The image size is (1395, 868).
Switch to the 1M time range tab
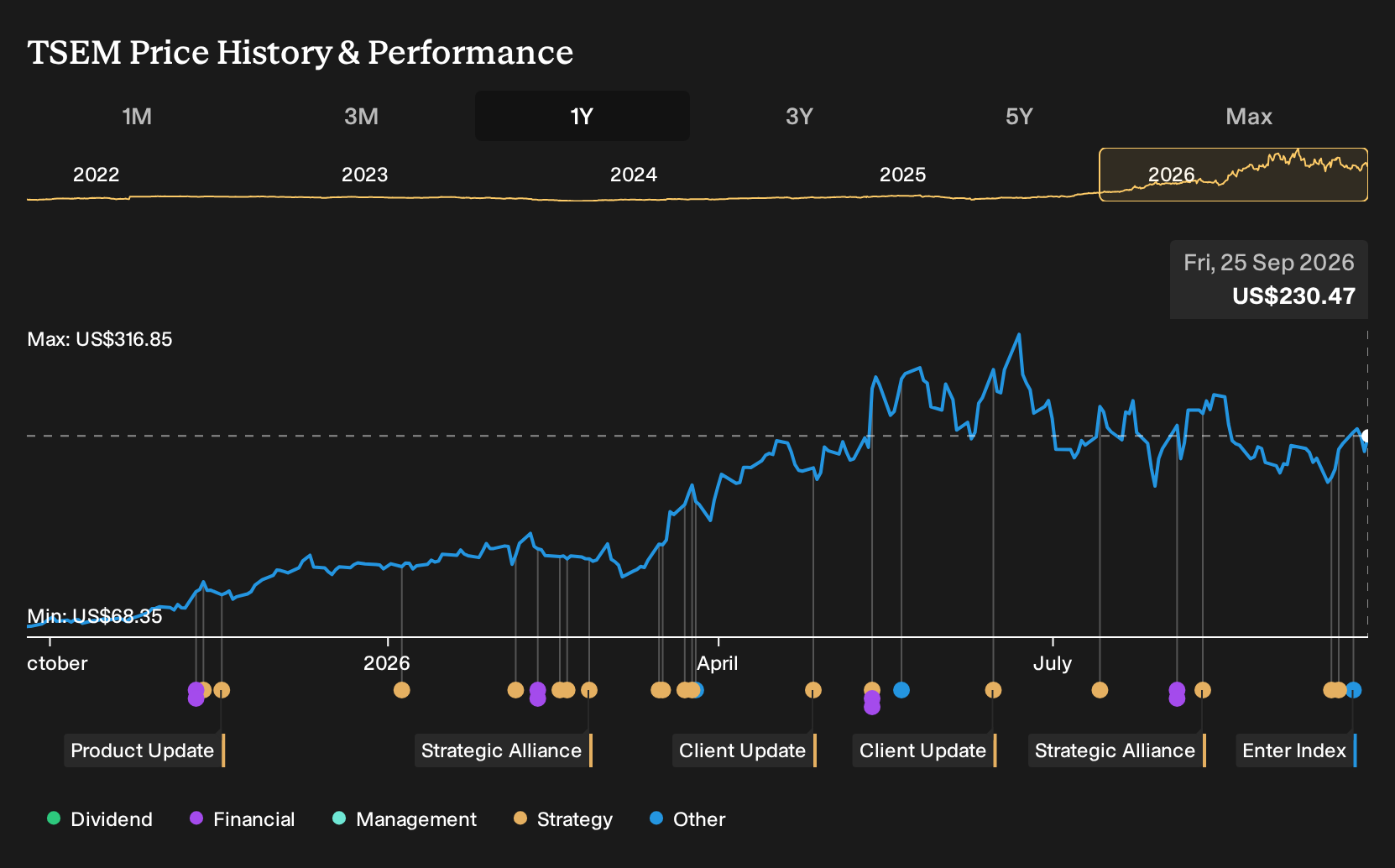[137, 116]
